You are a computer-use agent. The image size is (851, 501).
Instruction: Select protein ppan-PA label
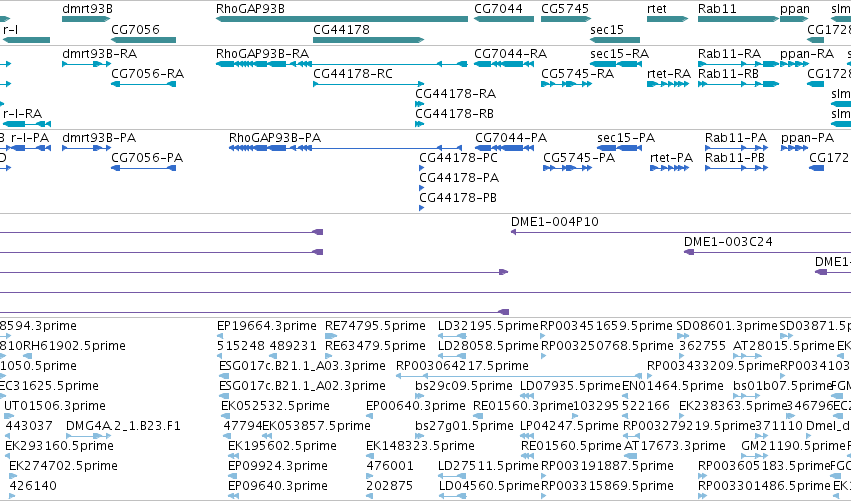click(807, 138)
